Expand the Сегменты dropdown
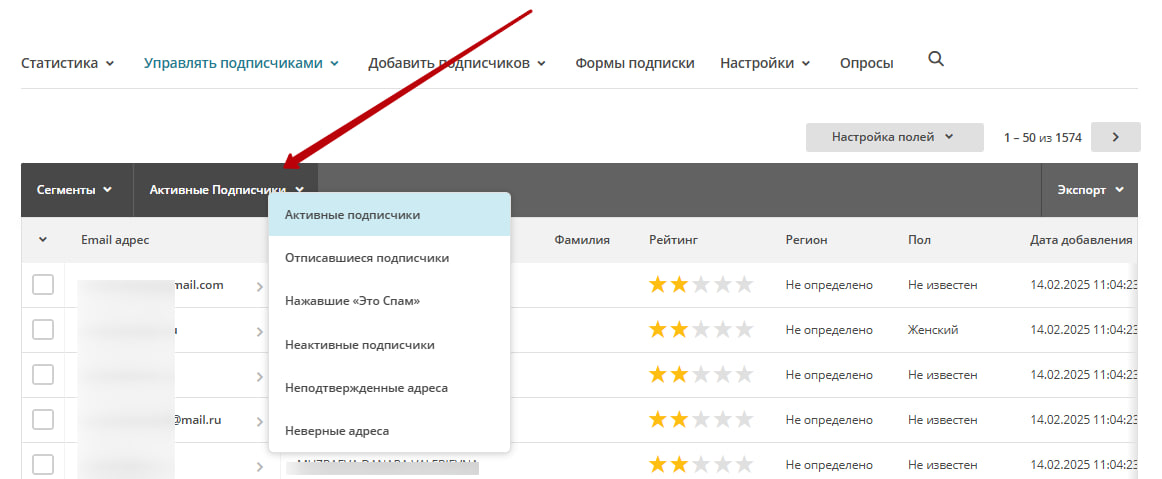 pos(75,190)
